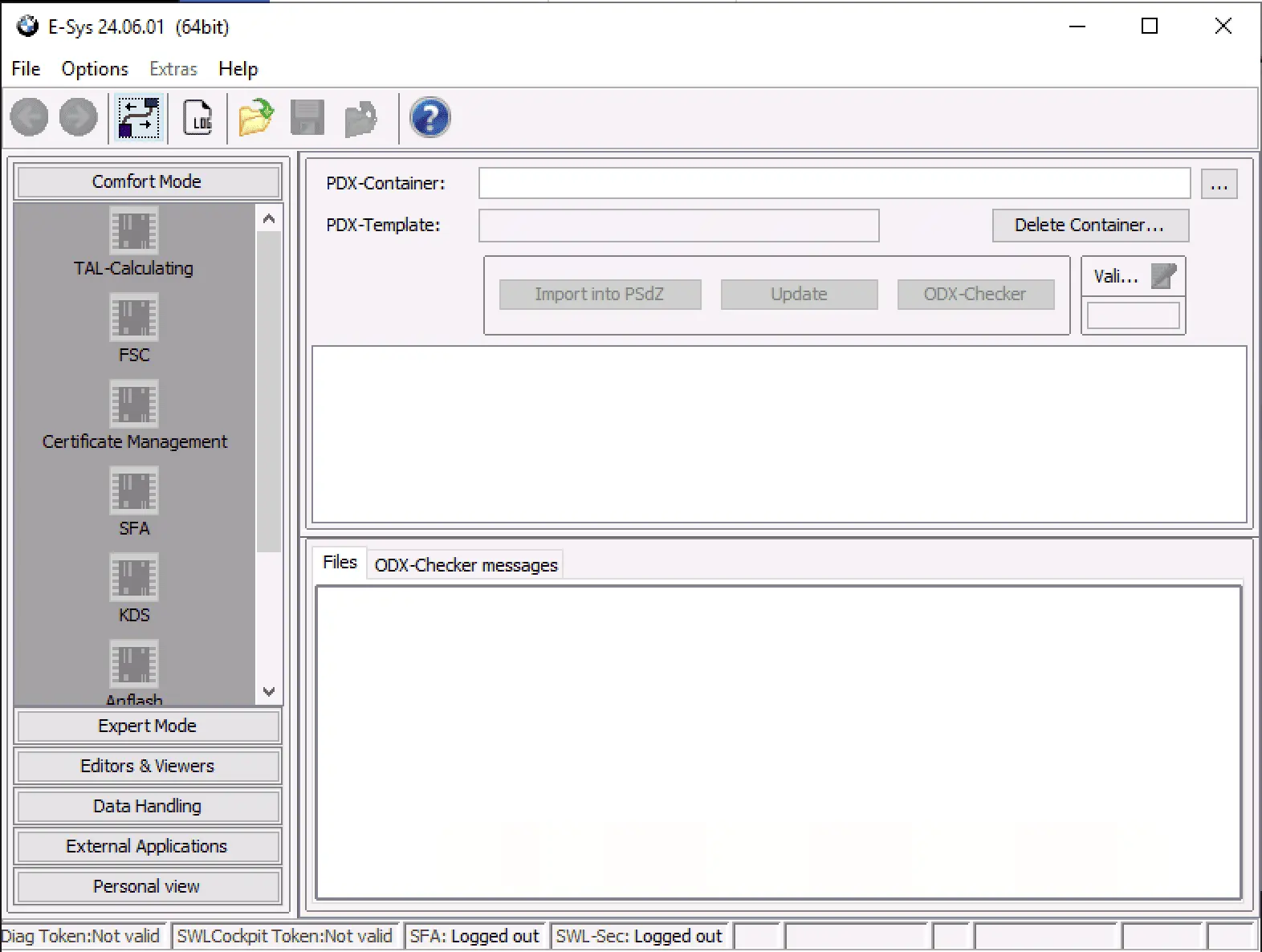Switch to the Files tab
This screenshot has width=1262, height=952.
tap(340, 563)
